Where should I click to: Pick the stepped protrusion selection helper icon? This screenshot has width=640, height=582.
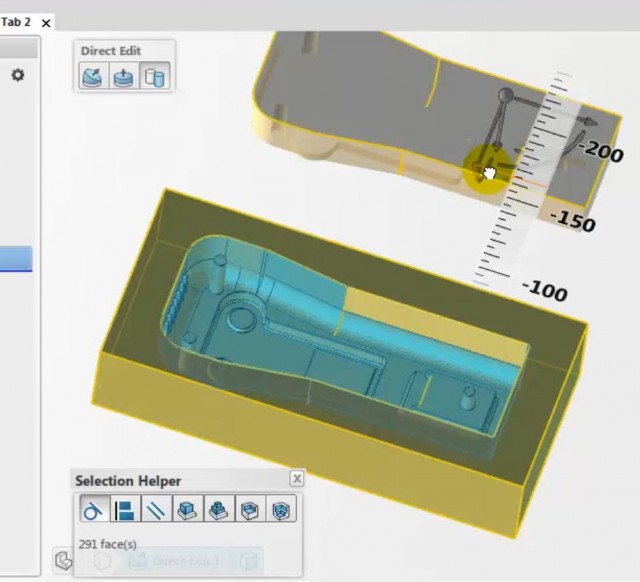click(x=219, y=508)
